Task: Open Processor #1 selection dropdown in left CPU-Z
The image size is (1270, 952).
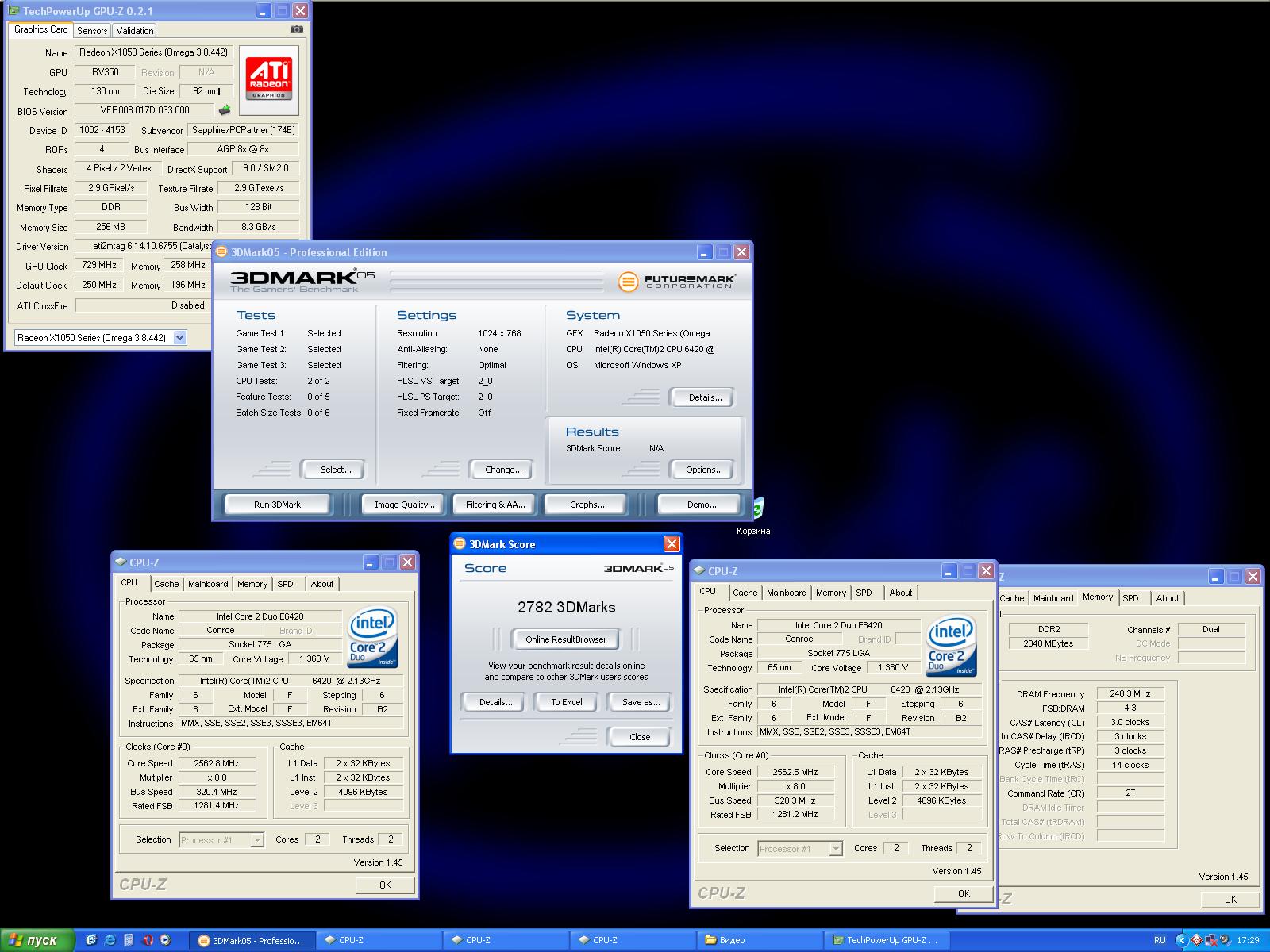Action: 257,839
